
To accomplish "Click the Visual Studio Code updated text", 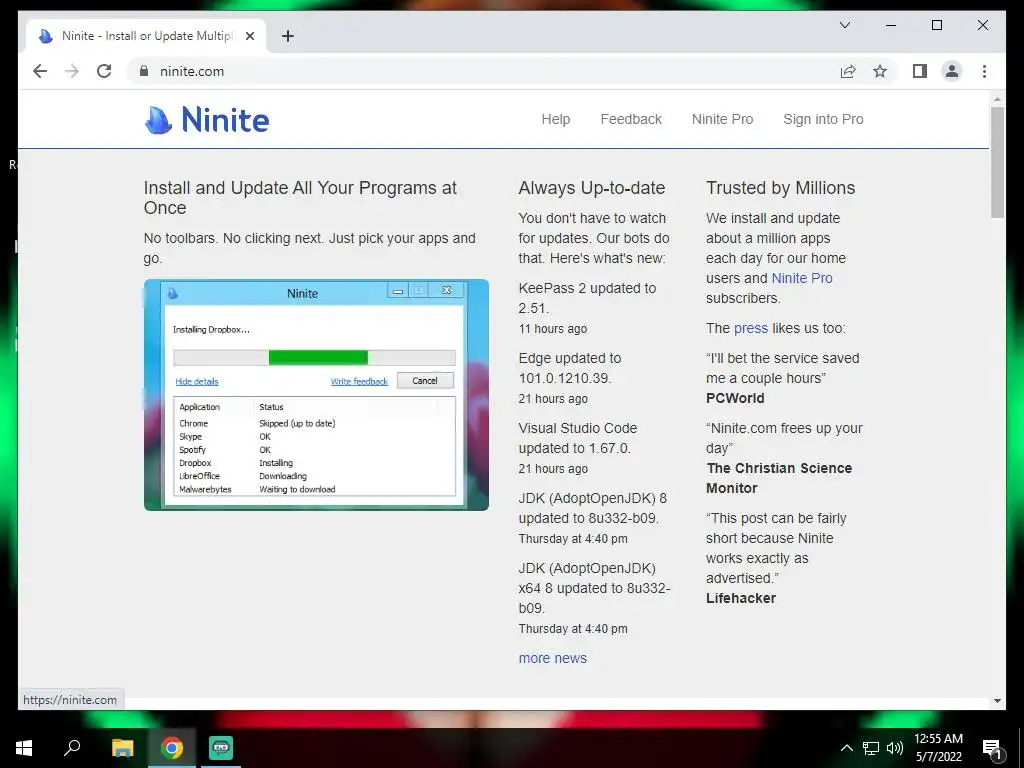I will pyautogui.click(x=577, y=438).
